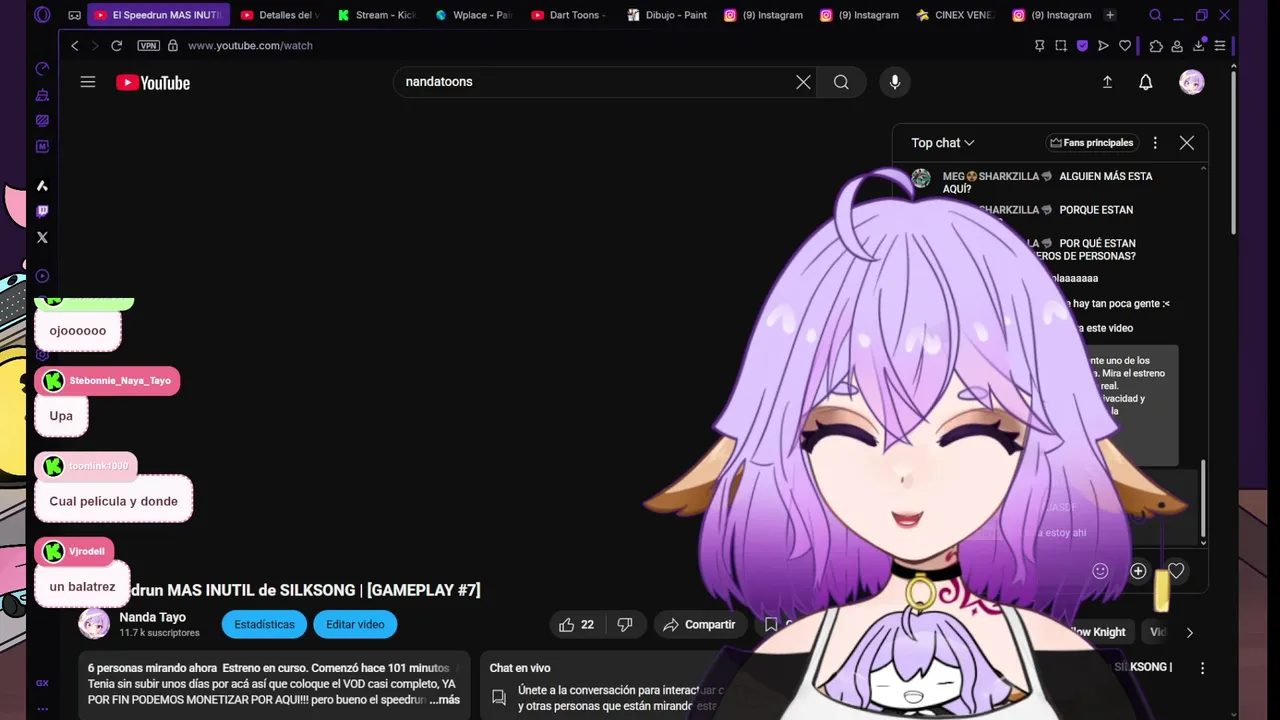The width and height of the screenshot is (1280, 720).
Task: Click the Compartir share button
Action: coord(700,624)
